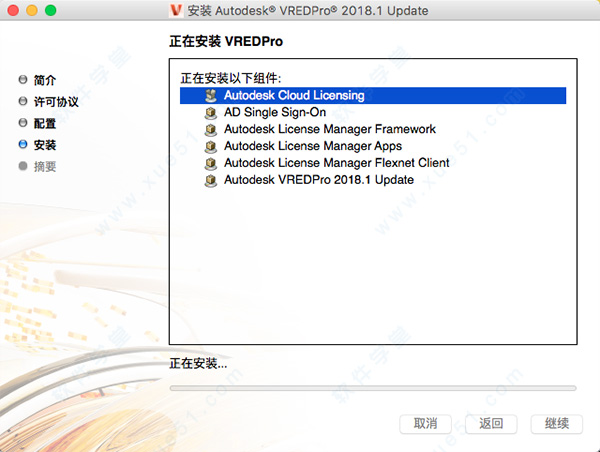The height and width of the screenshot is (452, 600).
Task: Select the Autodesk Cloud Licensing row
Action: point(373,96)
